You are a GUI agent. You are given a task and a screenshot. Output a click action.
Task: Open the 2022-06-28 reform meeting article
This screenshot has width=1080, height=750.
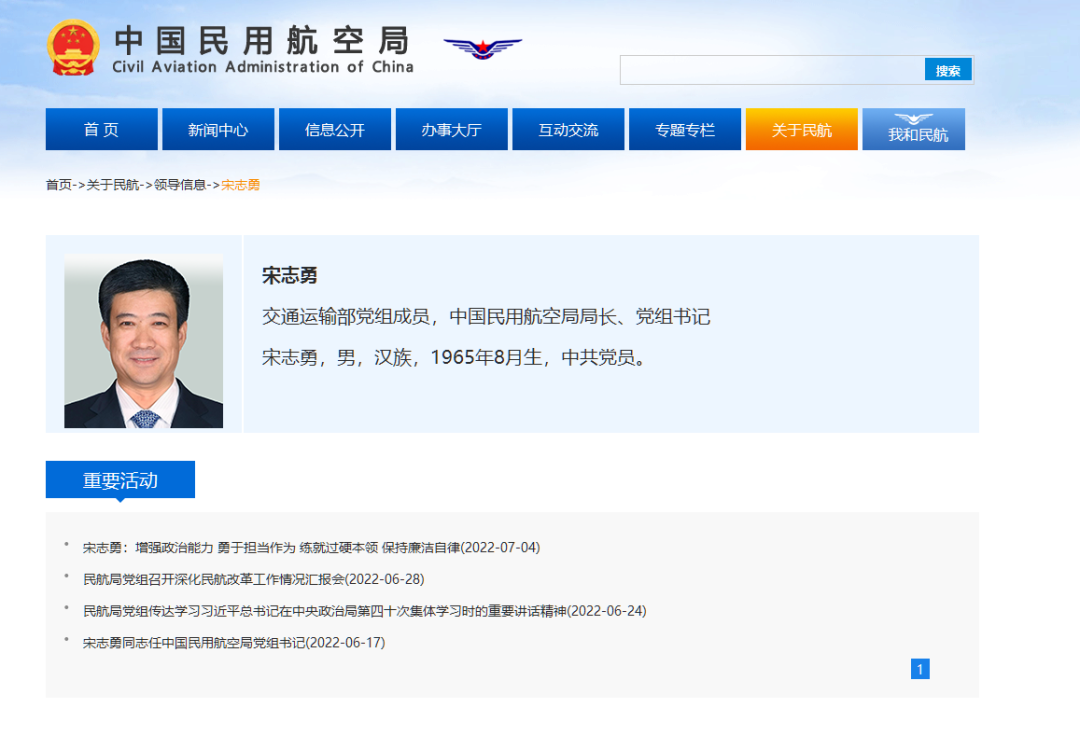tap(254, 579)
